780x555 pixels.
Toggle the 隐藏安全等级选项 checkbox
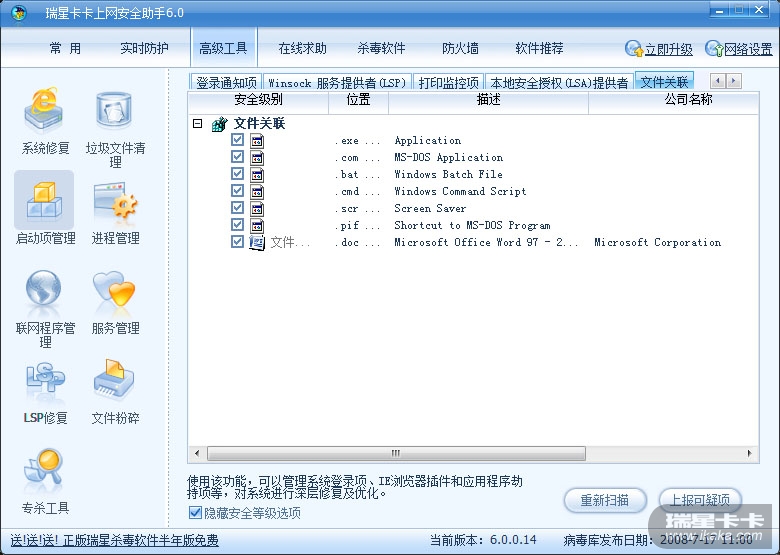(195, 512)
